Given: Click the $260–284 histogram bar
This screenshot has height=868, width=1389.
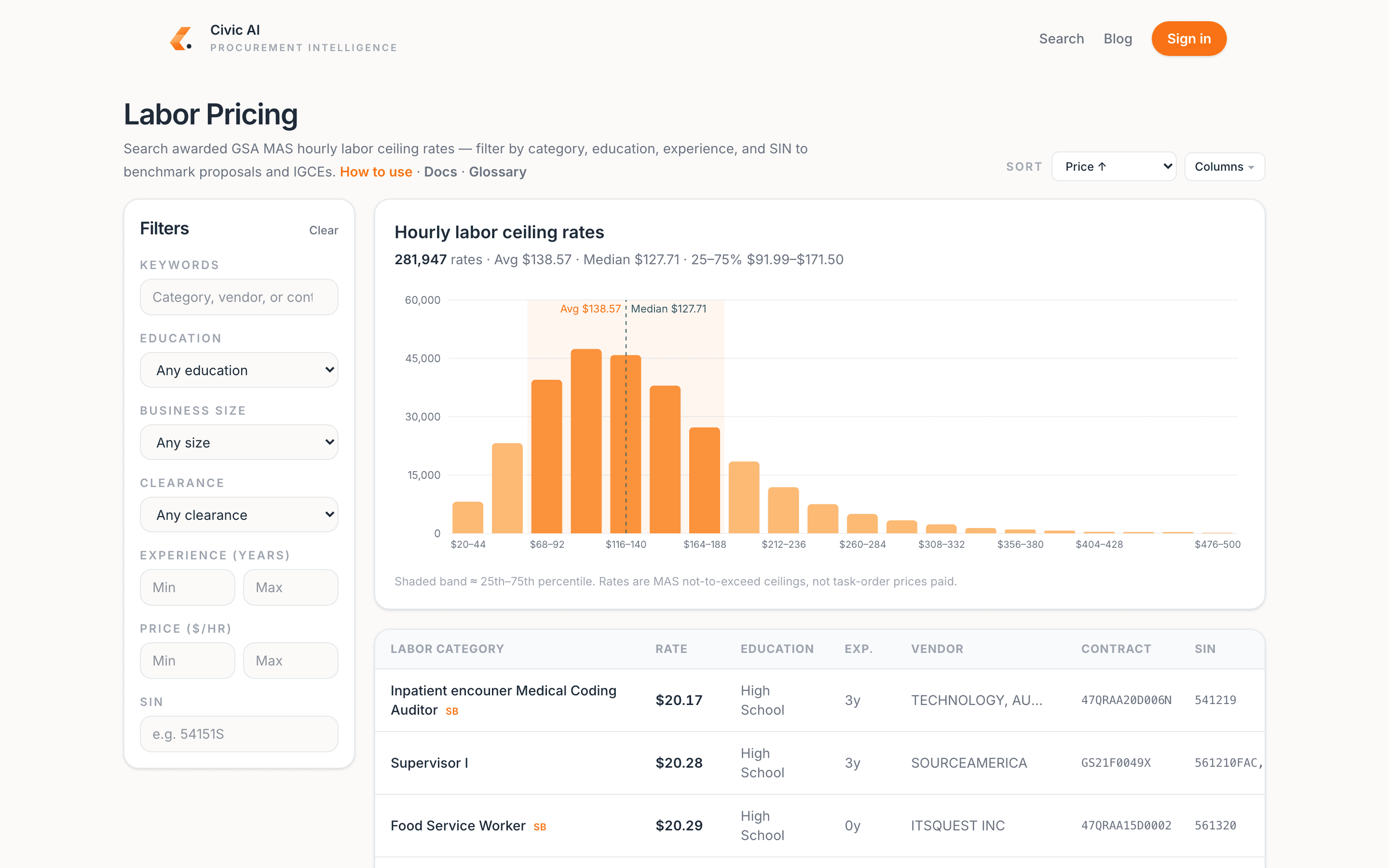Looking at the screenshot, I should (862, 524).
